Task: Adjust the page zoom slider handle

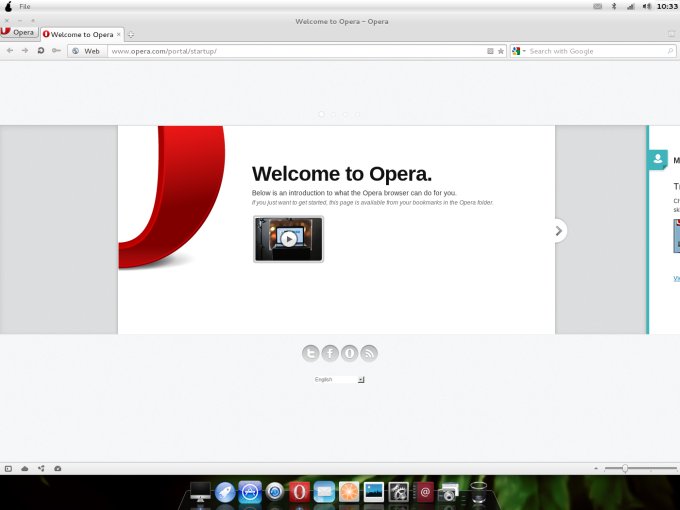Action: click(x=625, y=468)
